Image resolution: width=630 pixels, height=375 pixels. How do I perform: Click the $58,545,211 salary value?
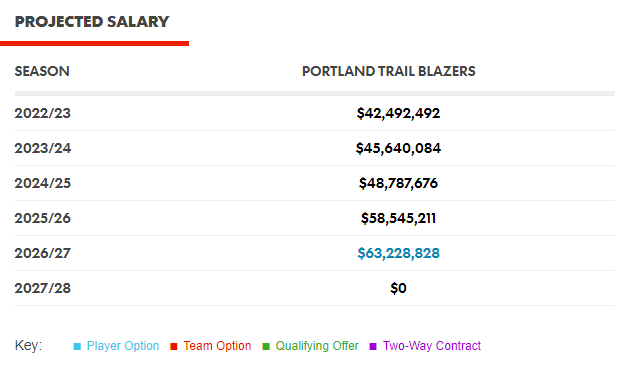(398, 218)
